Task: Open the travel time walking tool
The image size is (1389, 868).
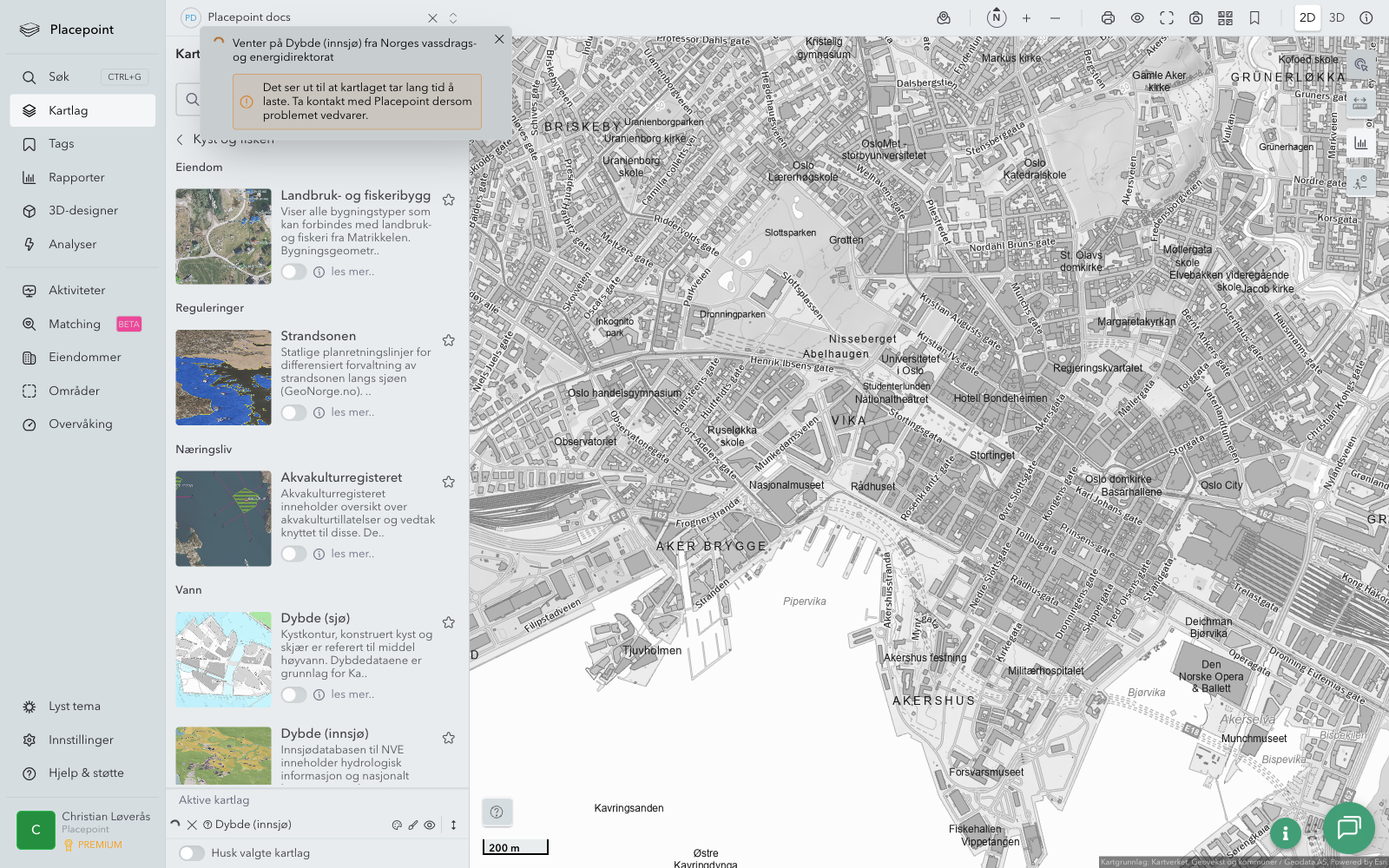Action: click(1359, 182)
